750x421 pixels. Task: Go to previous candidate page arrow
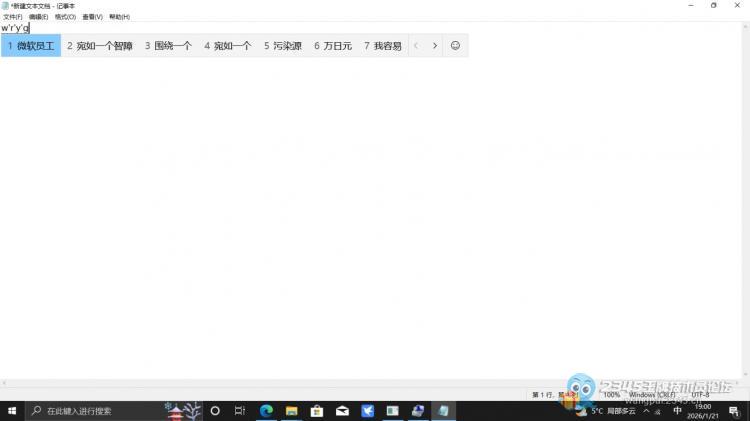[416, 46]
